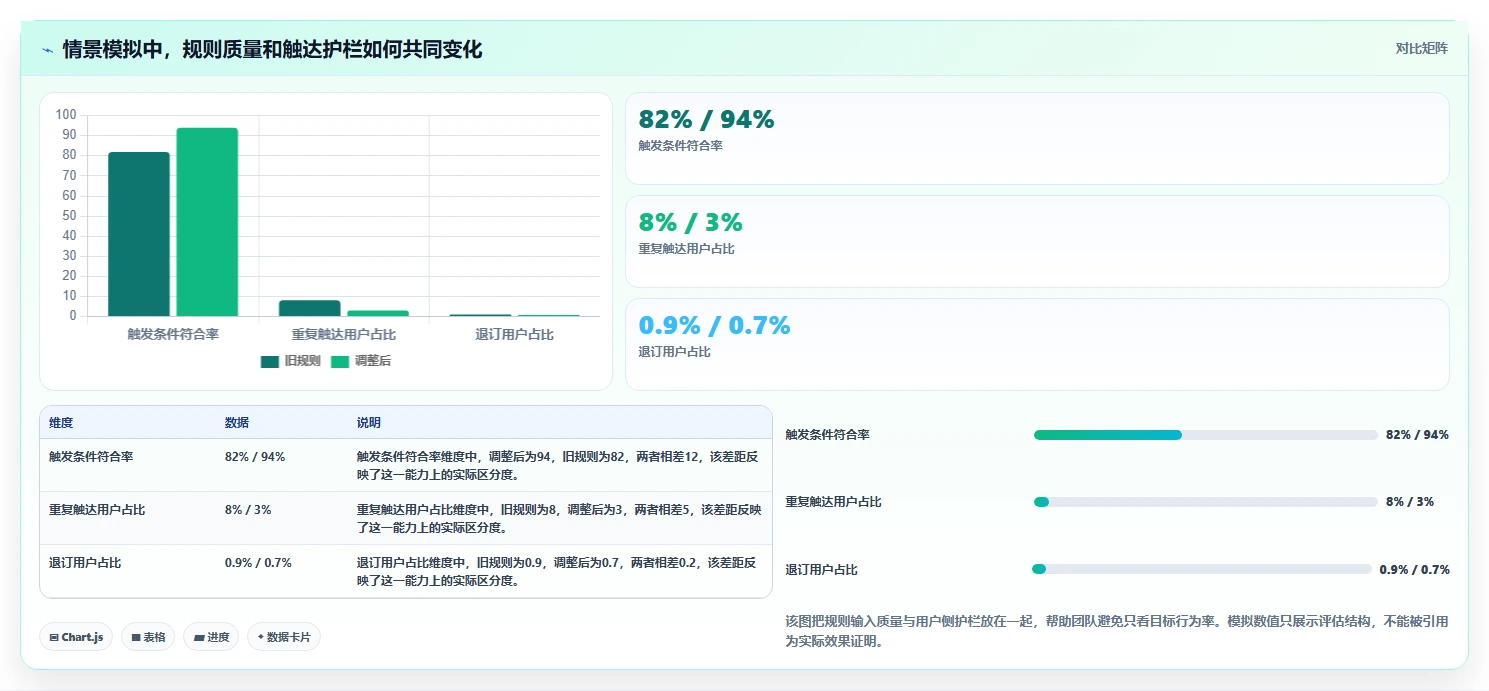Click the Chart.js tag
This screenshot has width=1489, height=691.
(76, 637)
